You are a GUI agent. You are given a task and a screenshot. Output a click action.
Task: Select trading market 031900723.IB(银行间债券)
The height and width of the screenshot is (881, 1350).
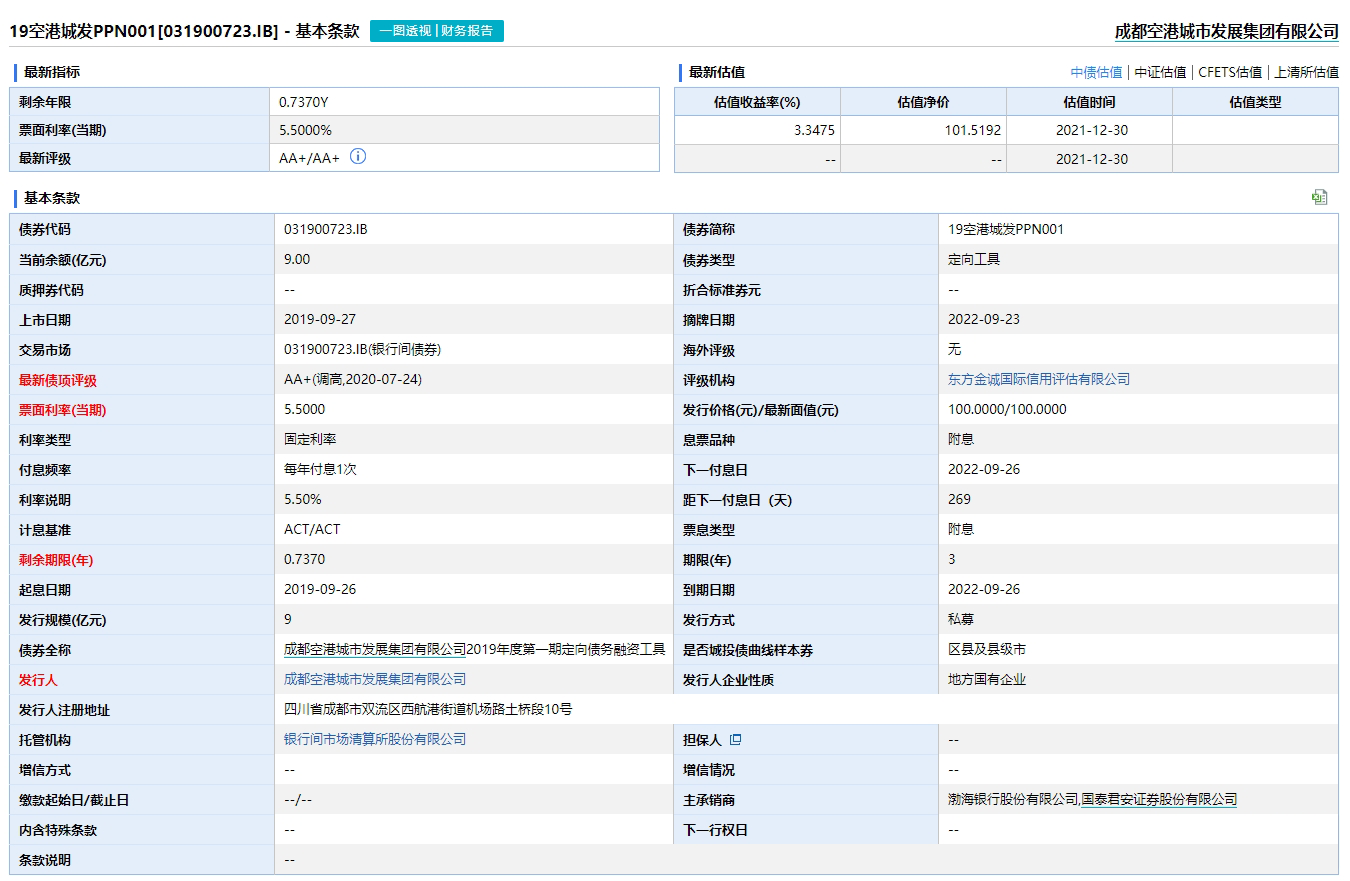363,349
